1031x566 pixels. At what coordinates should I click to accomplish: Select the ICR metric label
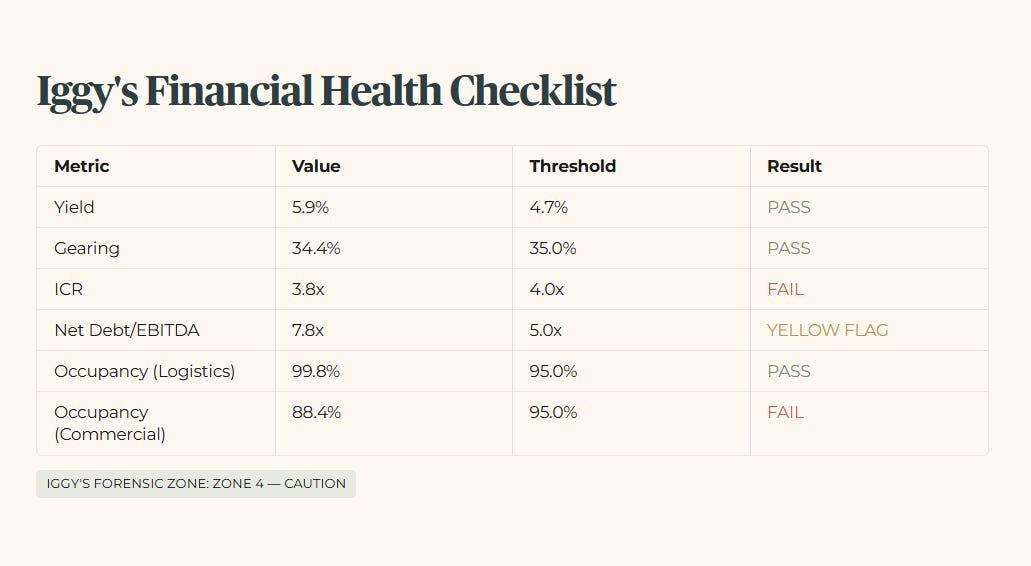pyautogui.click(x=68, y=289)
